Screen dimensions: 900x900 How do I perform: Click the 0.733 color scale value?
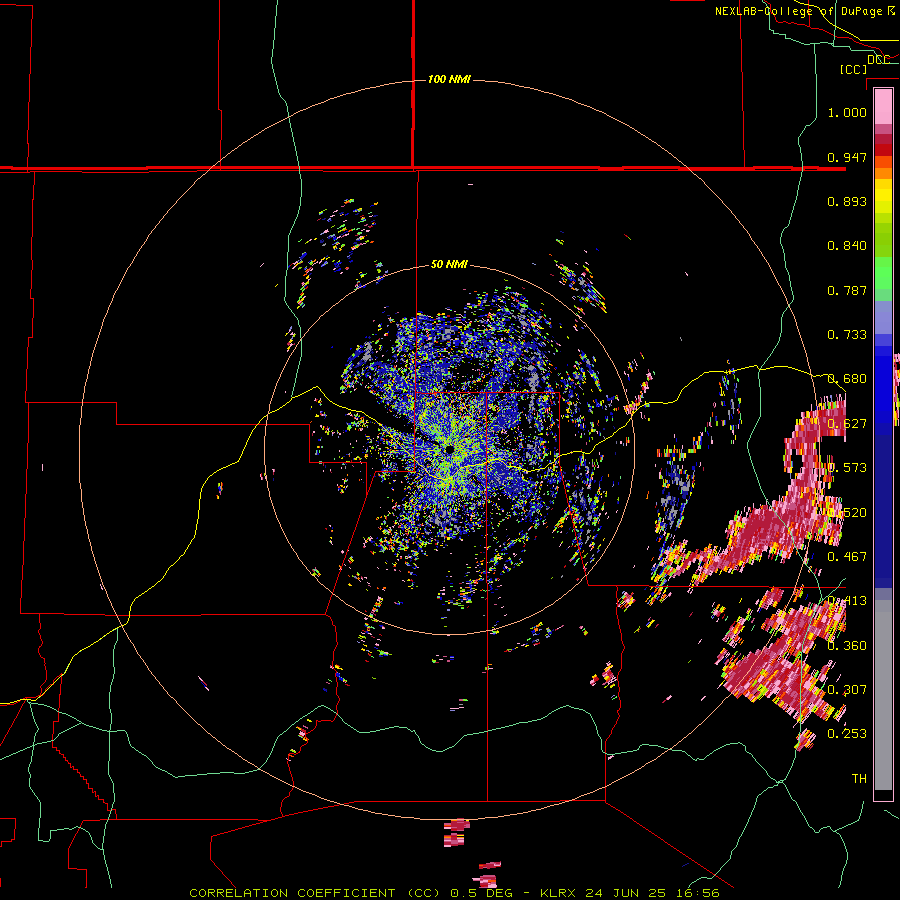[847, 335]
